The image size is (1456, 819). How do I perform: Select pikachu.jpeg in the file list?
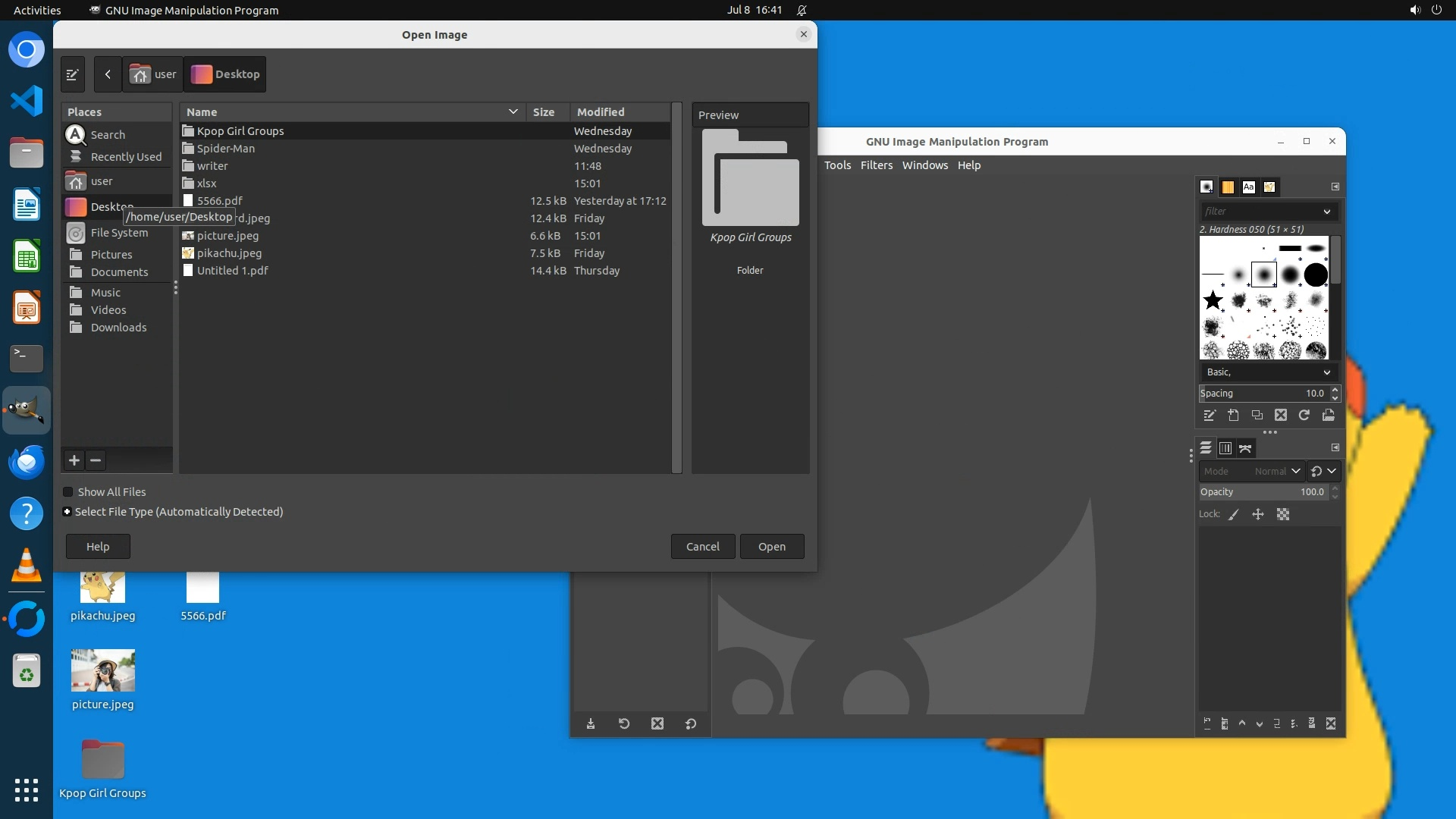(x=229, y=253)
